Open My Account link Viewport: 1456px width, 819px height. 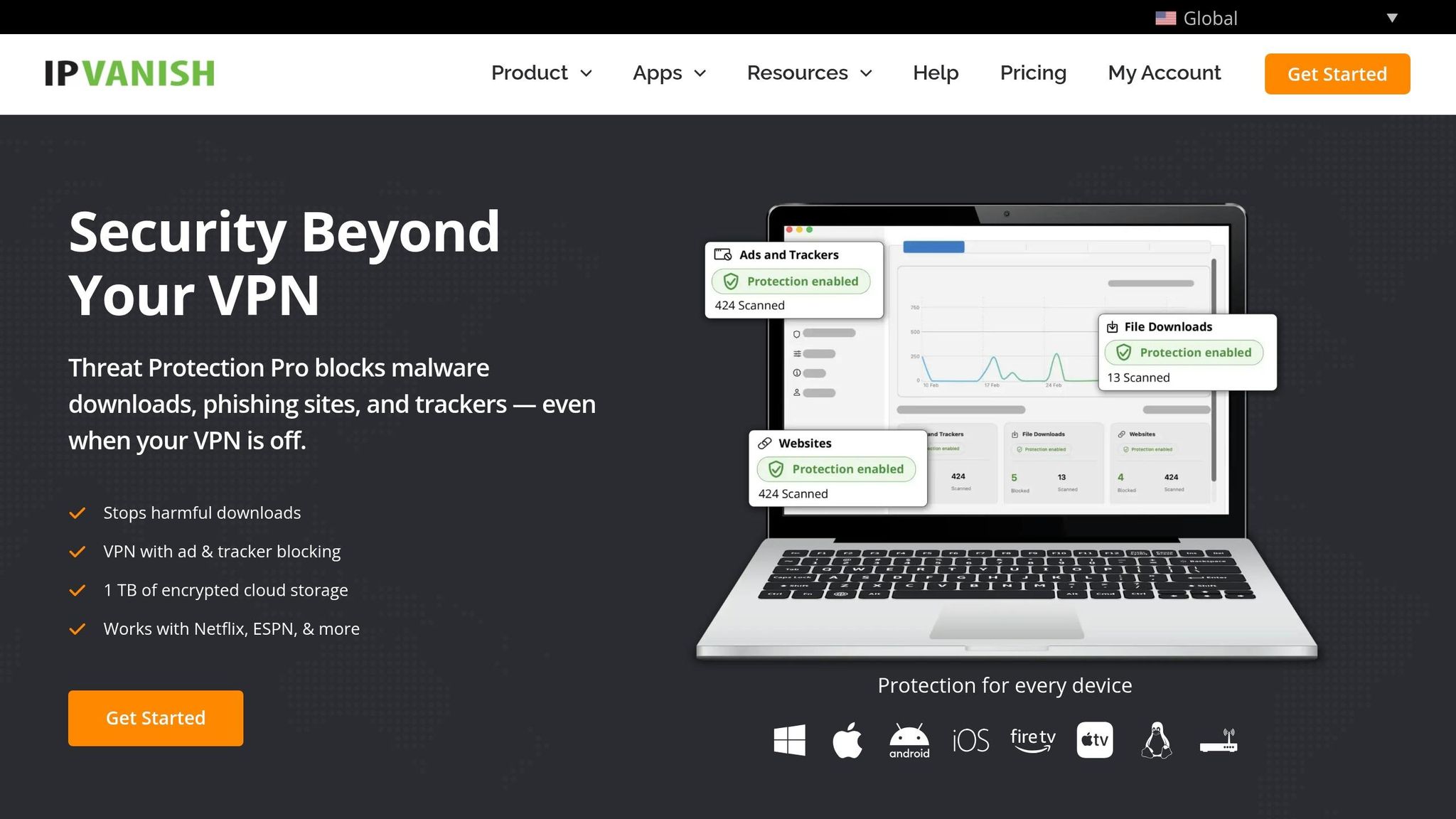[1164, 73]
